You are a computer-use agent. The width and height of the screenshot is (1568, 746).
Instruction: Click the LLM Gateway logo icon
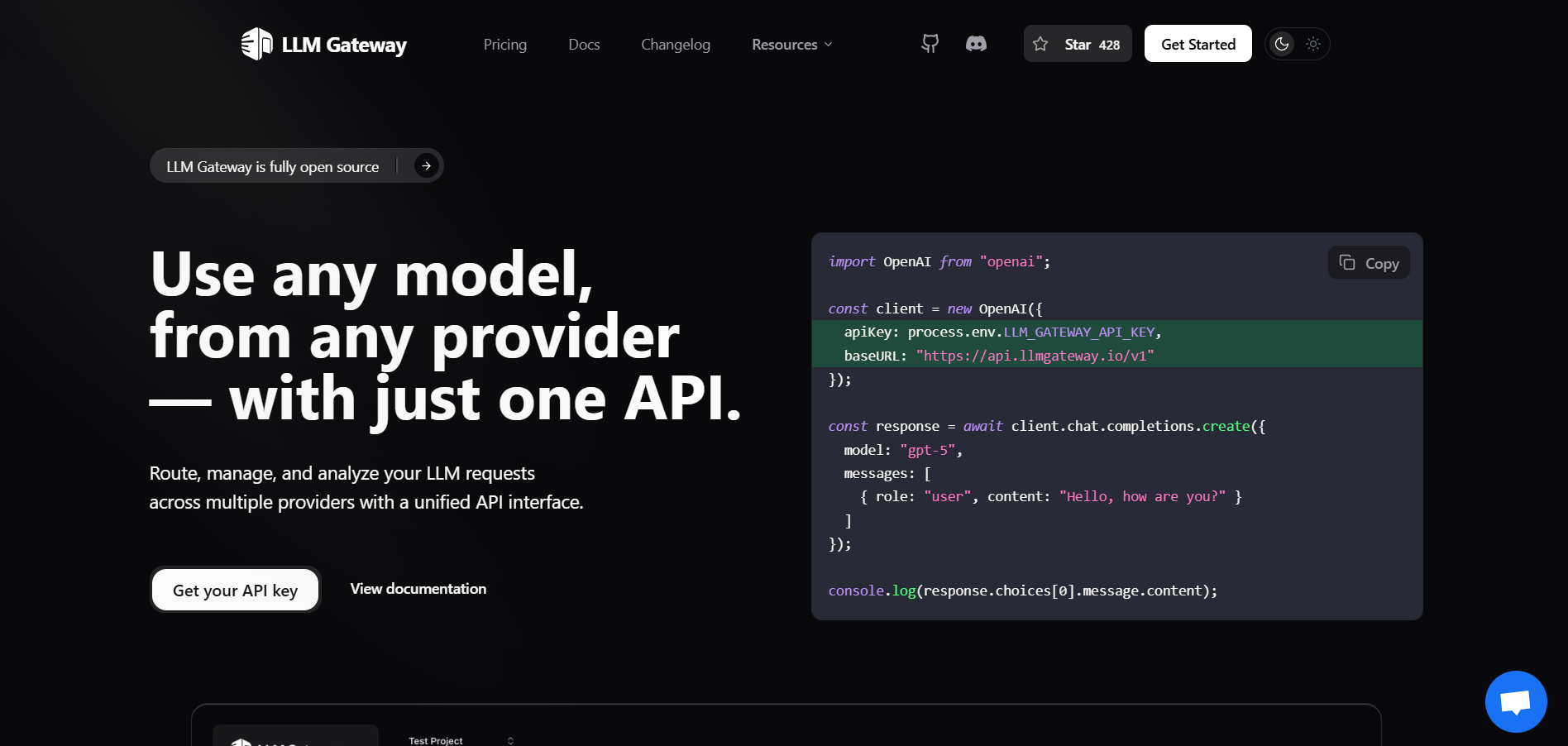click(256, 44)
